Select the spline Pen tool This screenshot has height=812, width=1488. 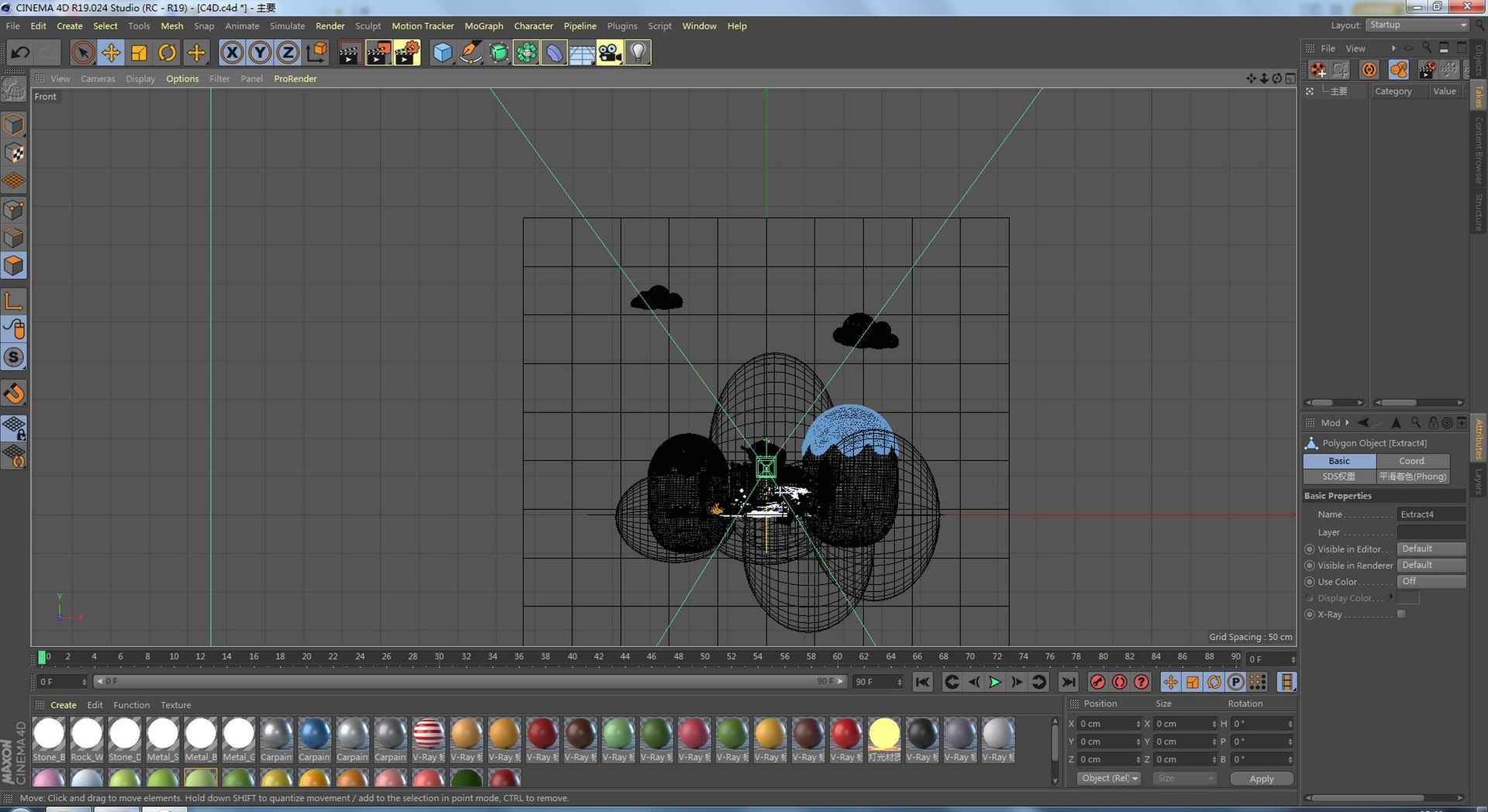(470, 53)
